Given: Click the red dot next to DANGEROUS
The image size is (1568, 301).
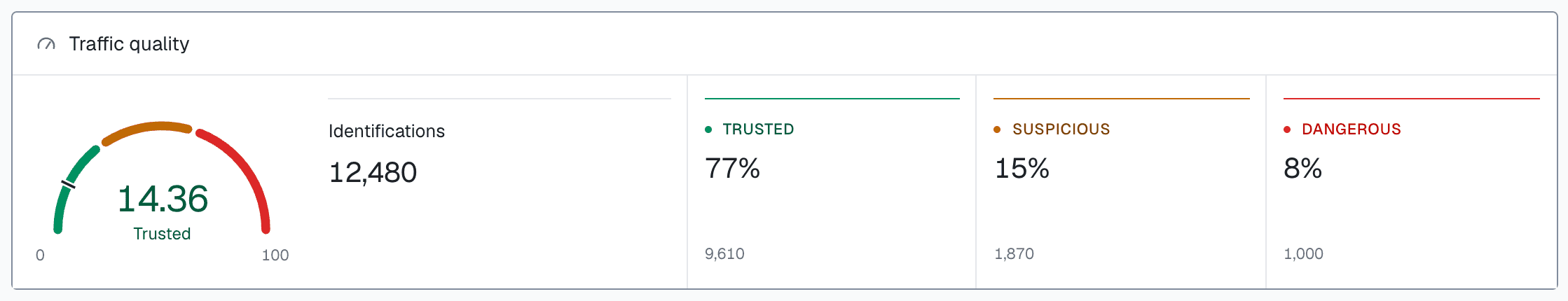Looking at the screenshot, I should [x=1287, y=129].
